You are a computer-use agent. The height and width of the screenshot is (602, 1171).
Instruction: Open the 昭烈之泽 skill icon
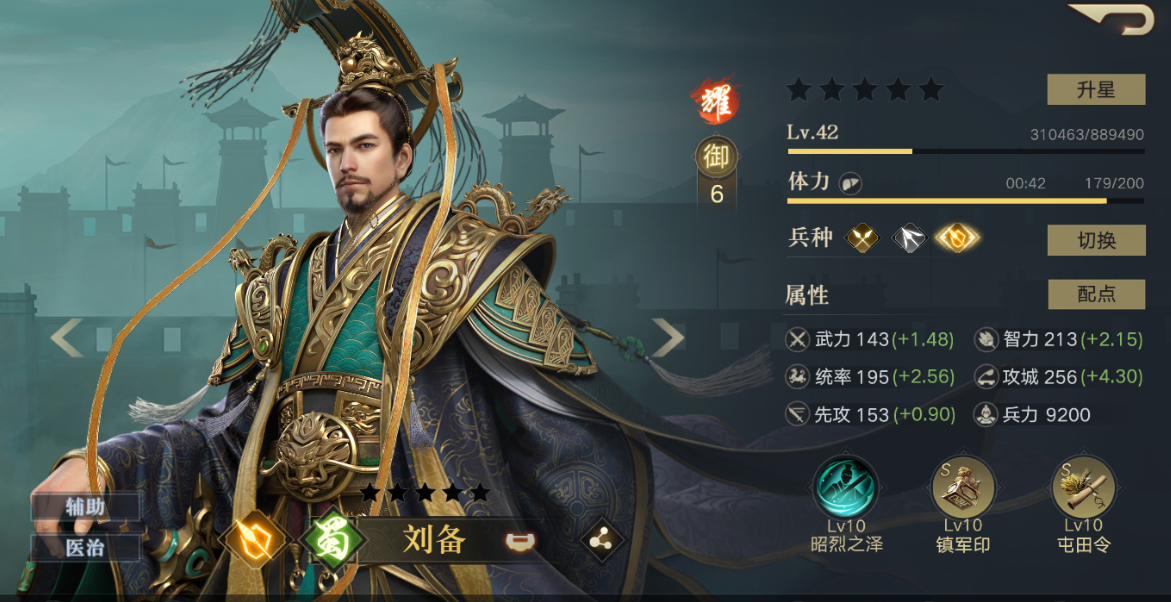pos(845,488)
